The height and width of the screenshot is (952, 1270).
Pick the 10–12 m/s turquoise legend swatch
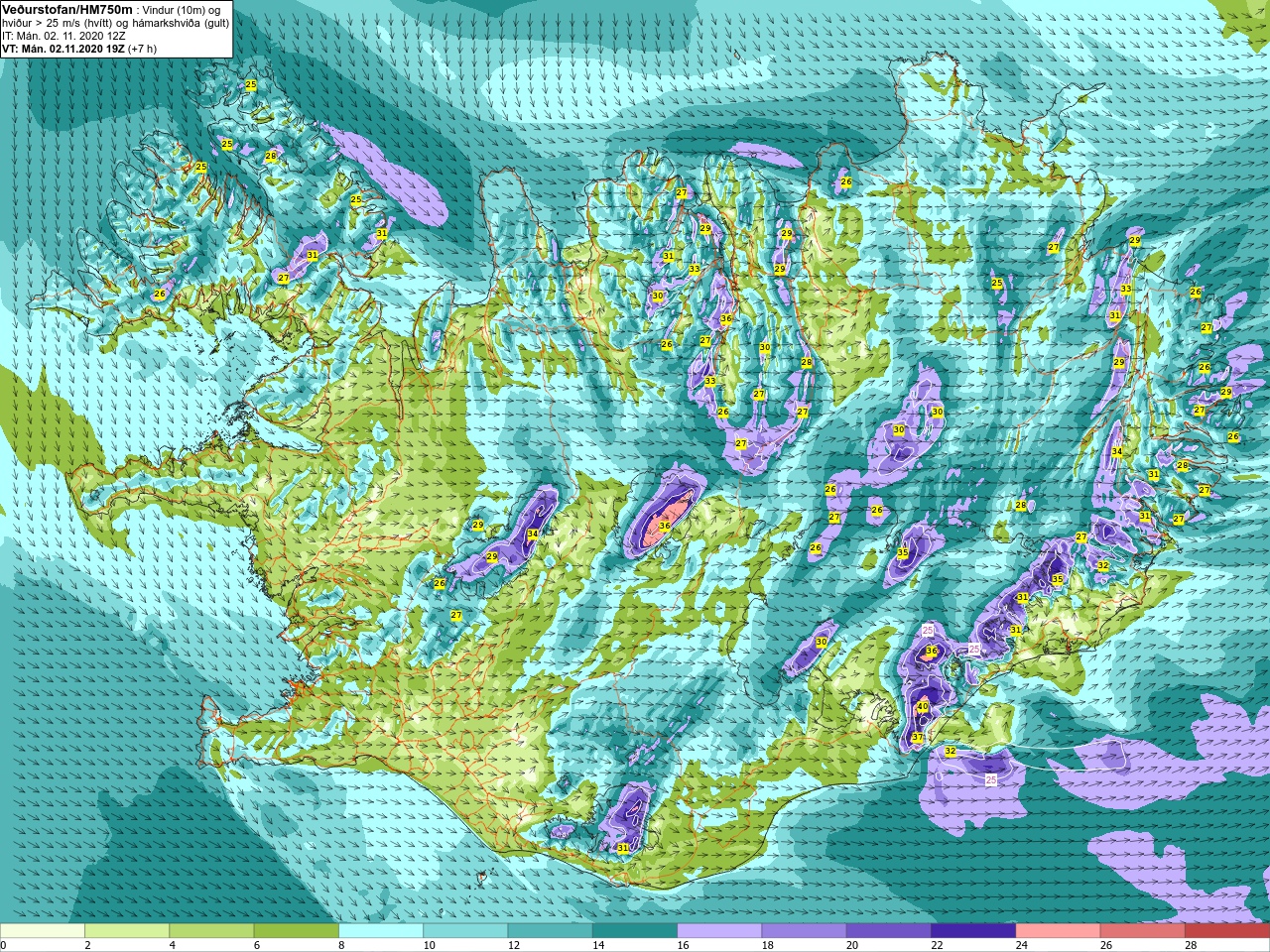click(x=465, y=930)
